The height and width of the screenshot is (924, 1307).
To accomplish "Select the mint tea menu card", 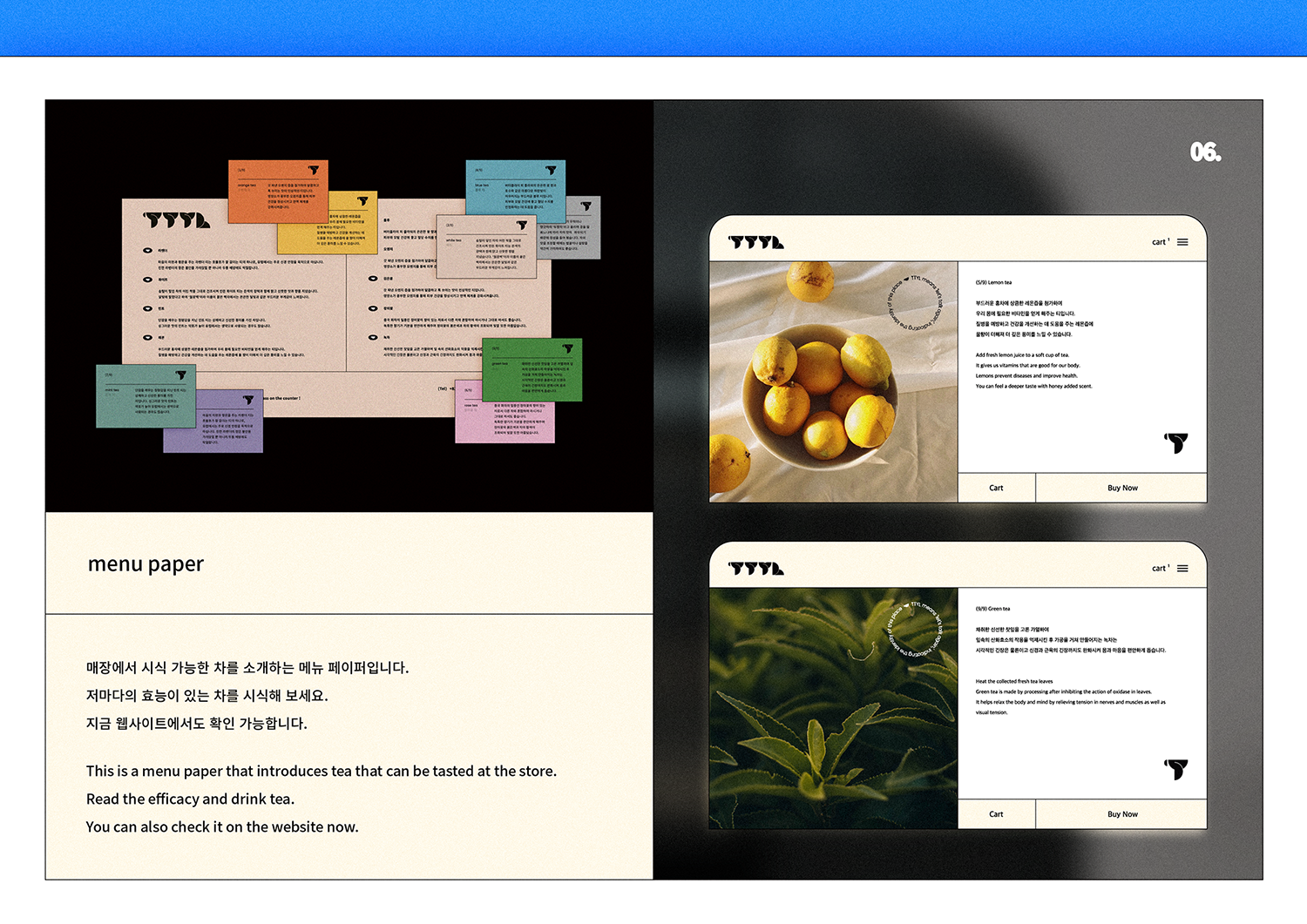I will tap(146, 396).
